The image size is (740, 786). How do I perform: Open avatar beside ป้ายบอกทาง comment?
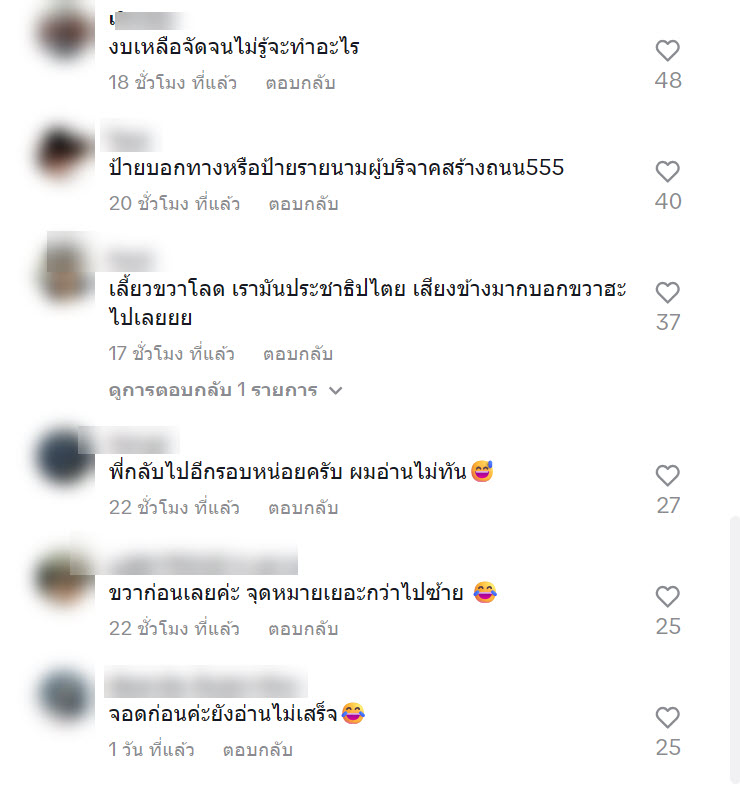[64, 153]
